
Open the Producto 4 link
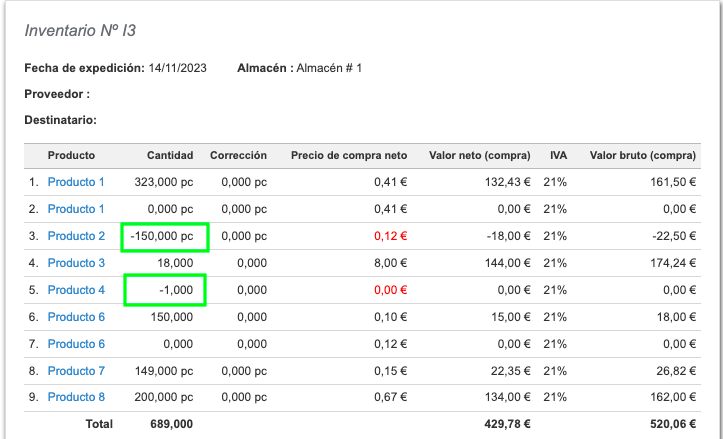point(76,290)
